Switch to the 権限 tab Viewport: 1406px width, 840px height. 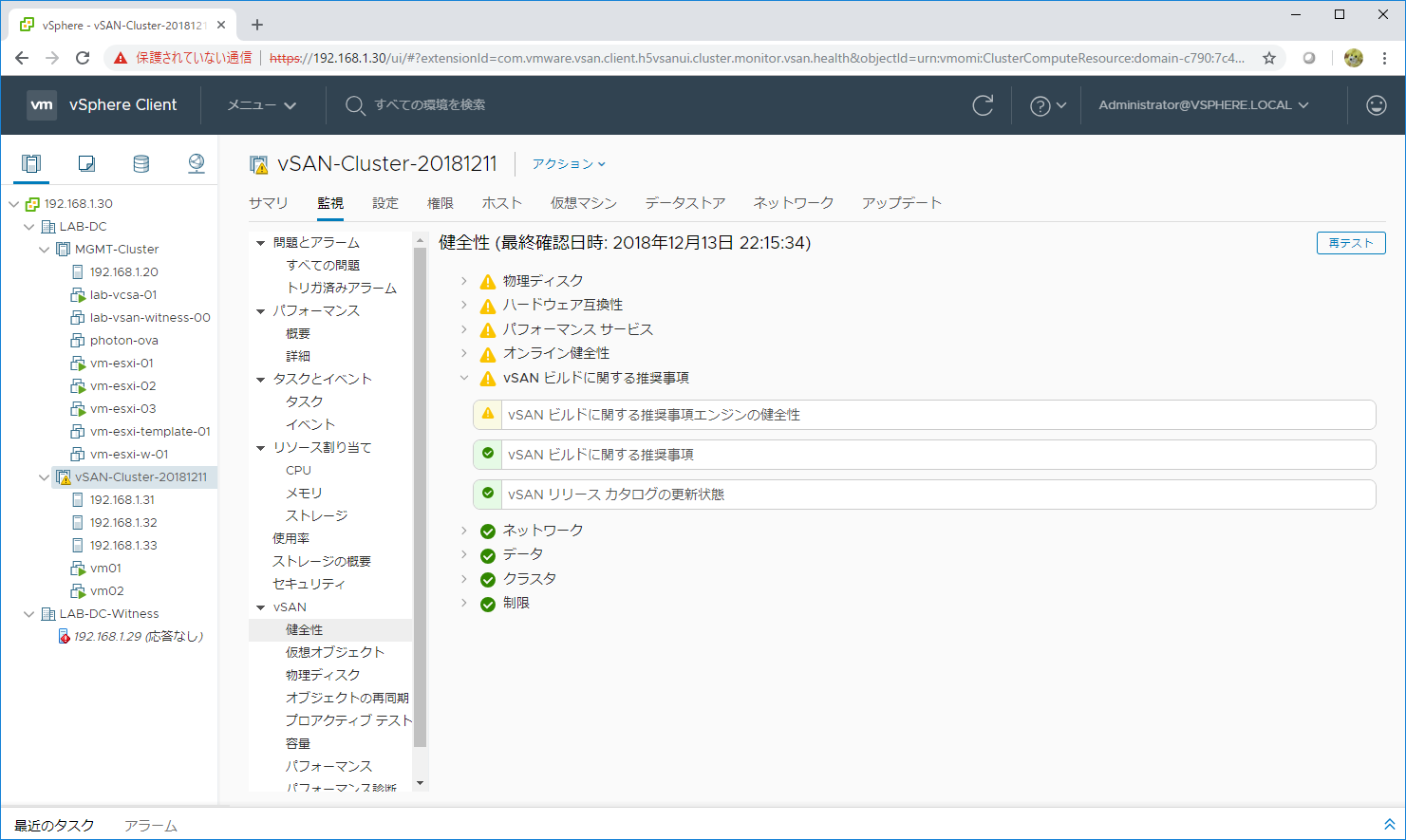[x=441, y=203]
